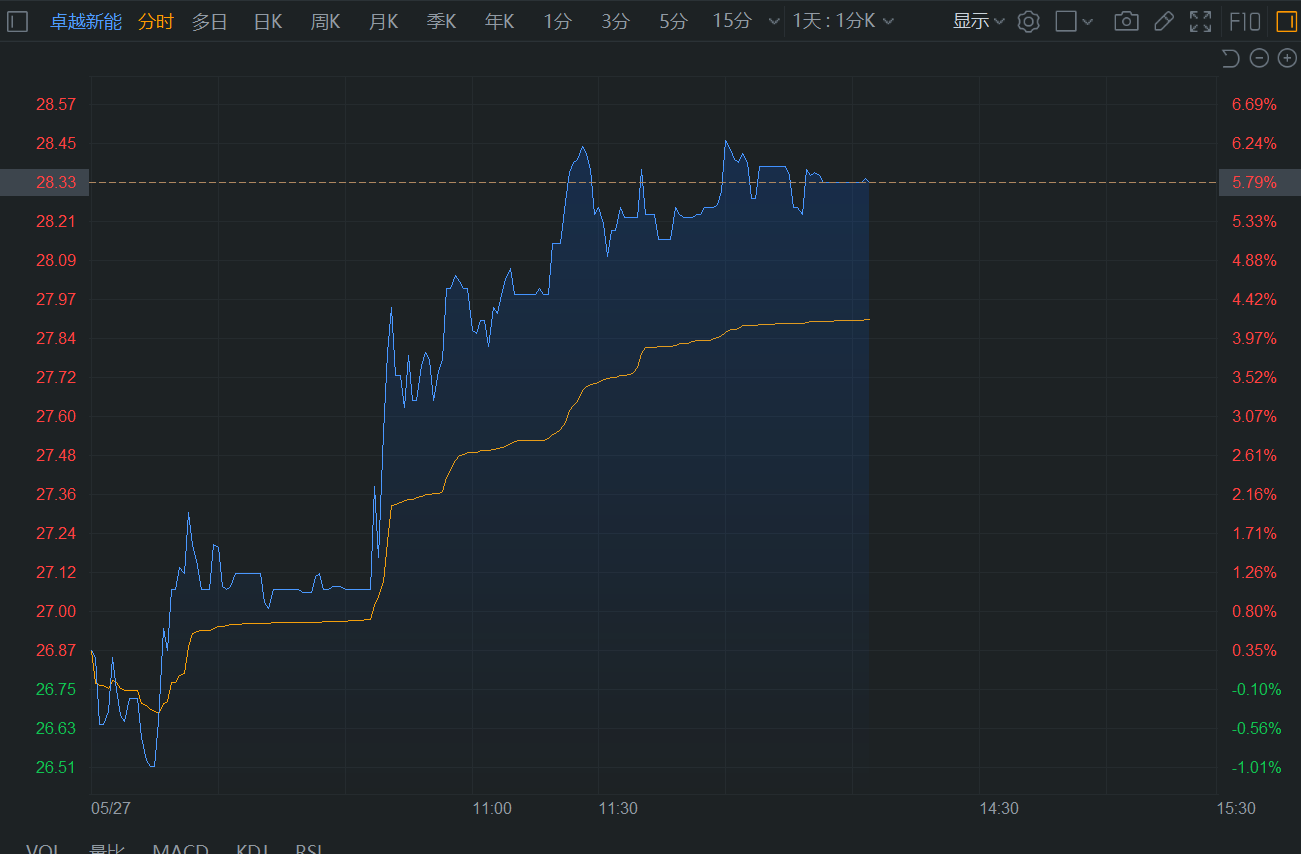Switch to 多日 multi-day view
Image resolution: width=1301 pixels, height=854 pixels.
[210, 21]
